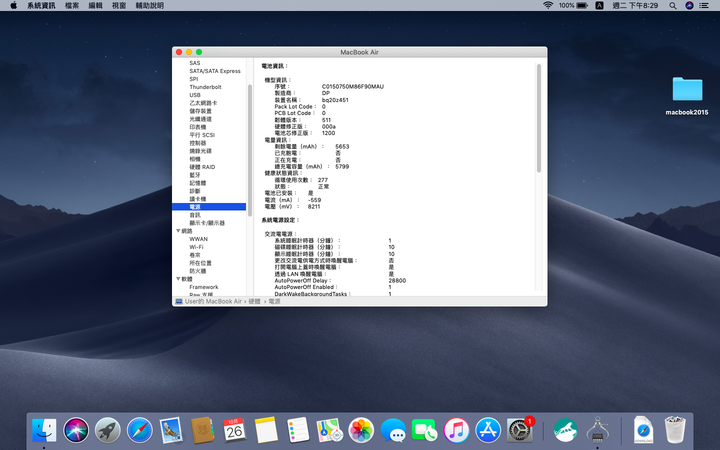
Task: Select WWAN in the sidebar
Action: [x=198, y=239]
